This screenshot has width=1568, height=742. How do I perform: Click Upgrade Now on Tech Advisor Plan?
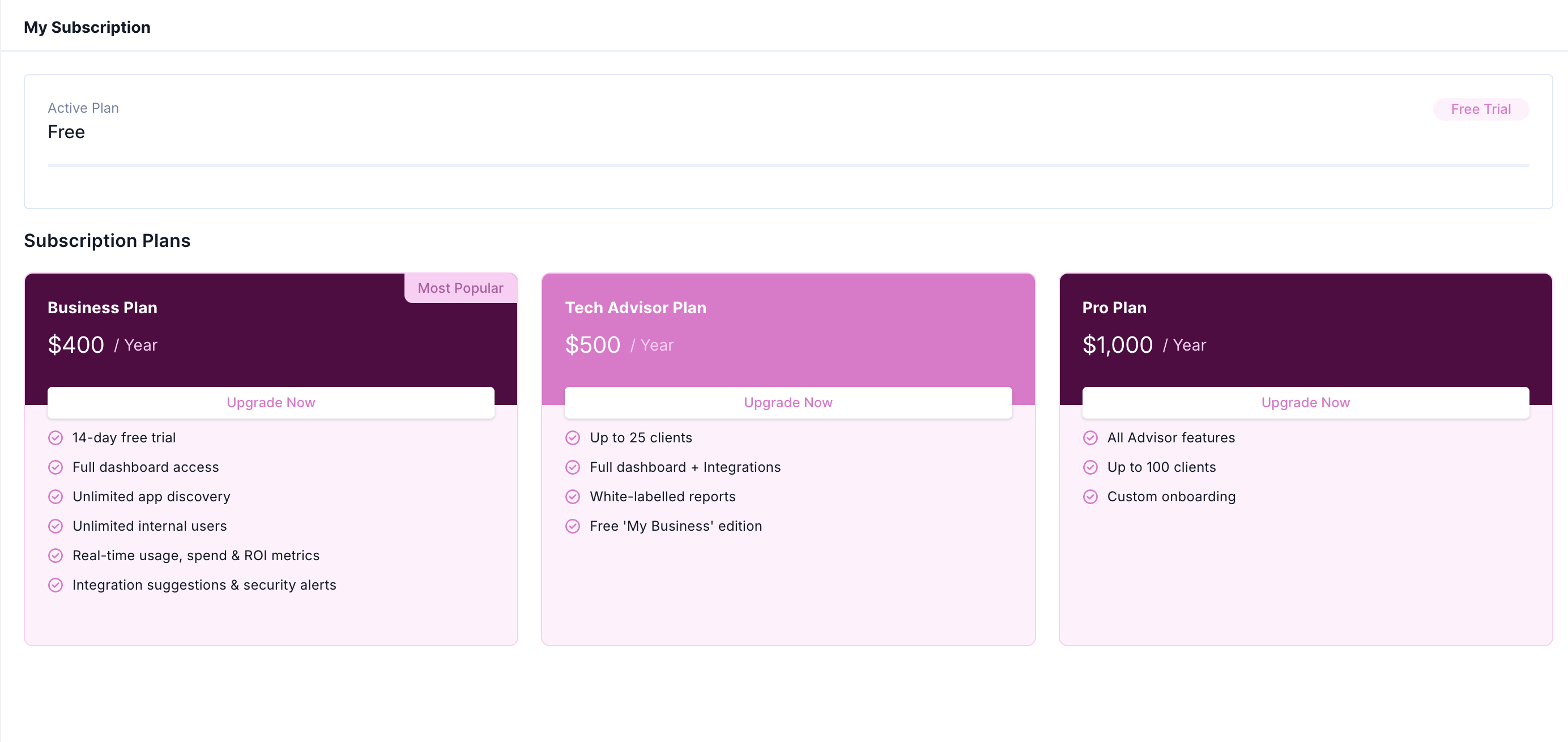pyautogui.click(x=789, y=403)
